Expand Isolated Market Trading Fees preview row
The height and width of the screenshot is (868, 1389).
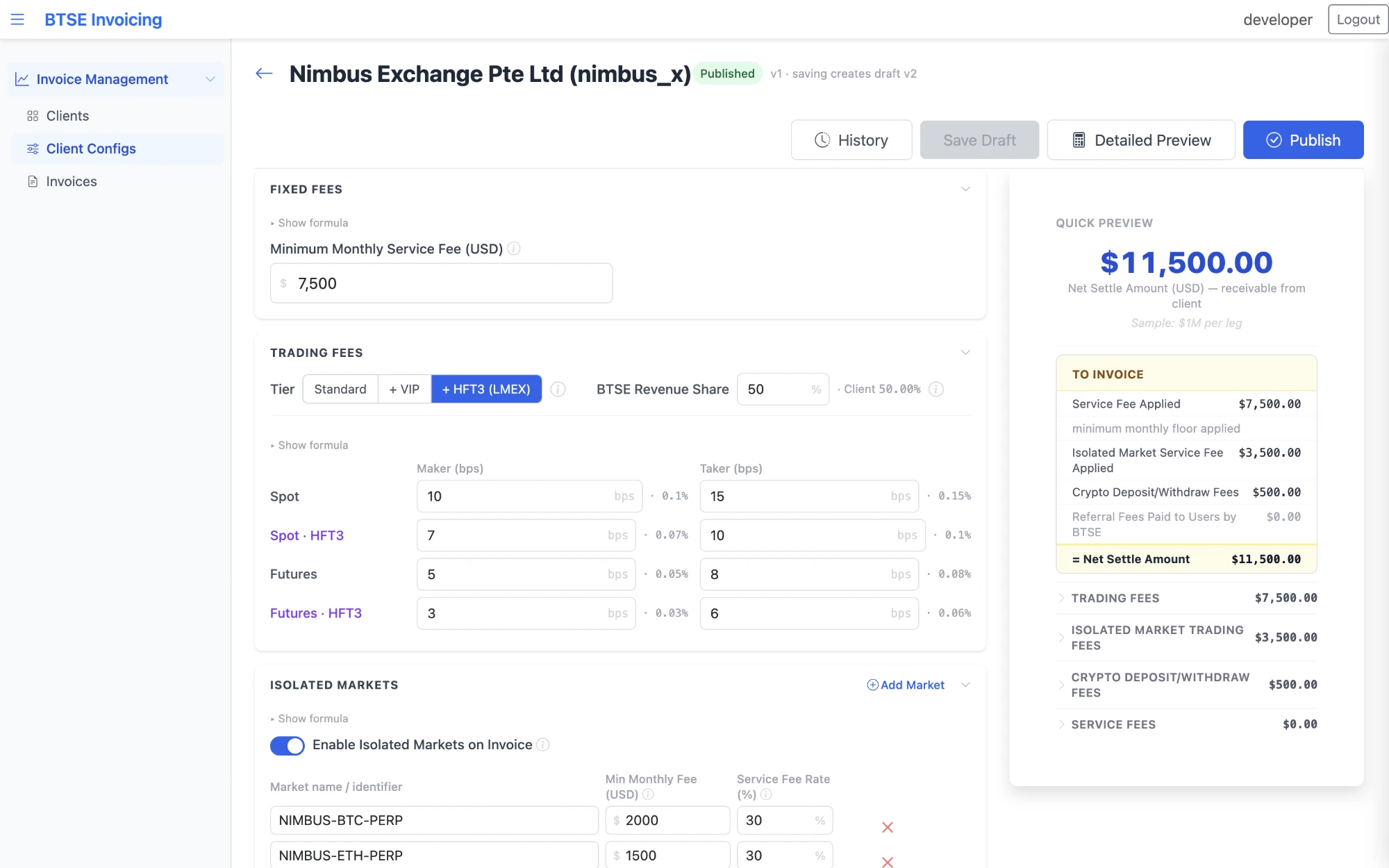[x=1186, y=637]
